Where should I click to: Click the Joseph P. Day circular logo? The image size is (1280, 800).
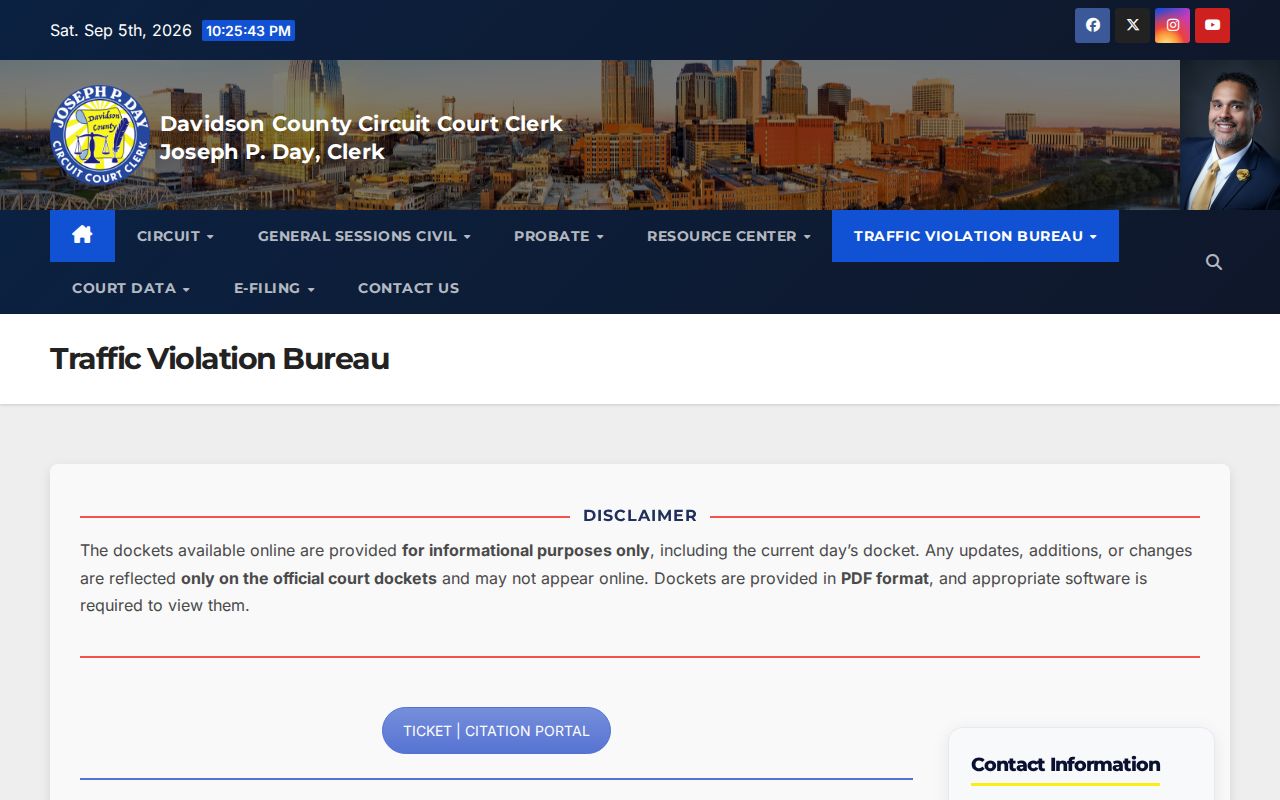pyautogui.click(x=100, y=135)
